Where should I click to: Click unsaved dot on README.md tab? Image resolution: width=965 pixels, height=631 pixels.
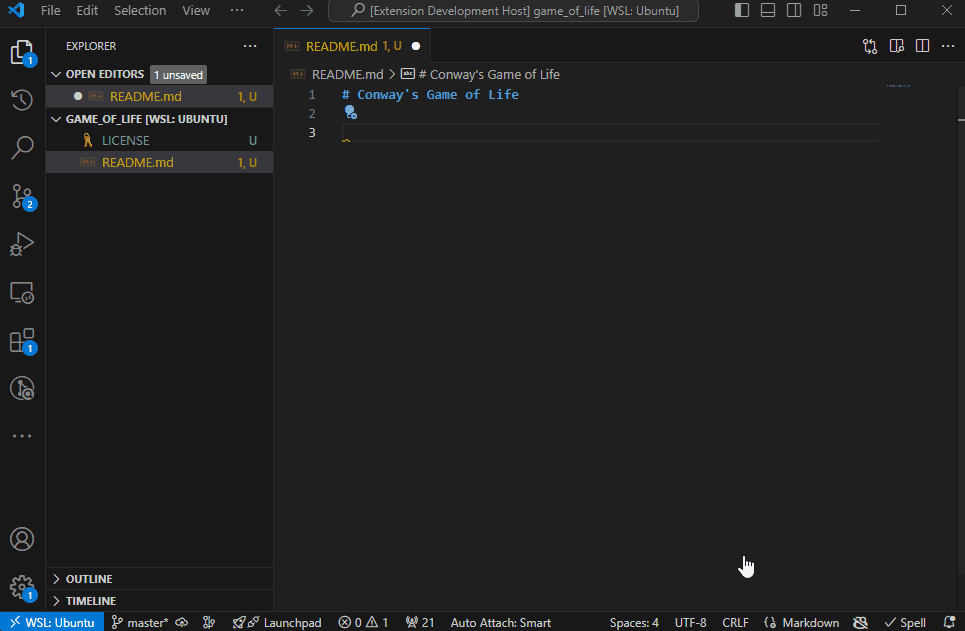pos(416,46)
